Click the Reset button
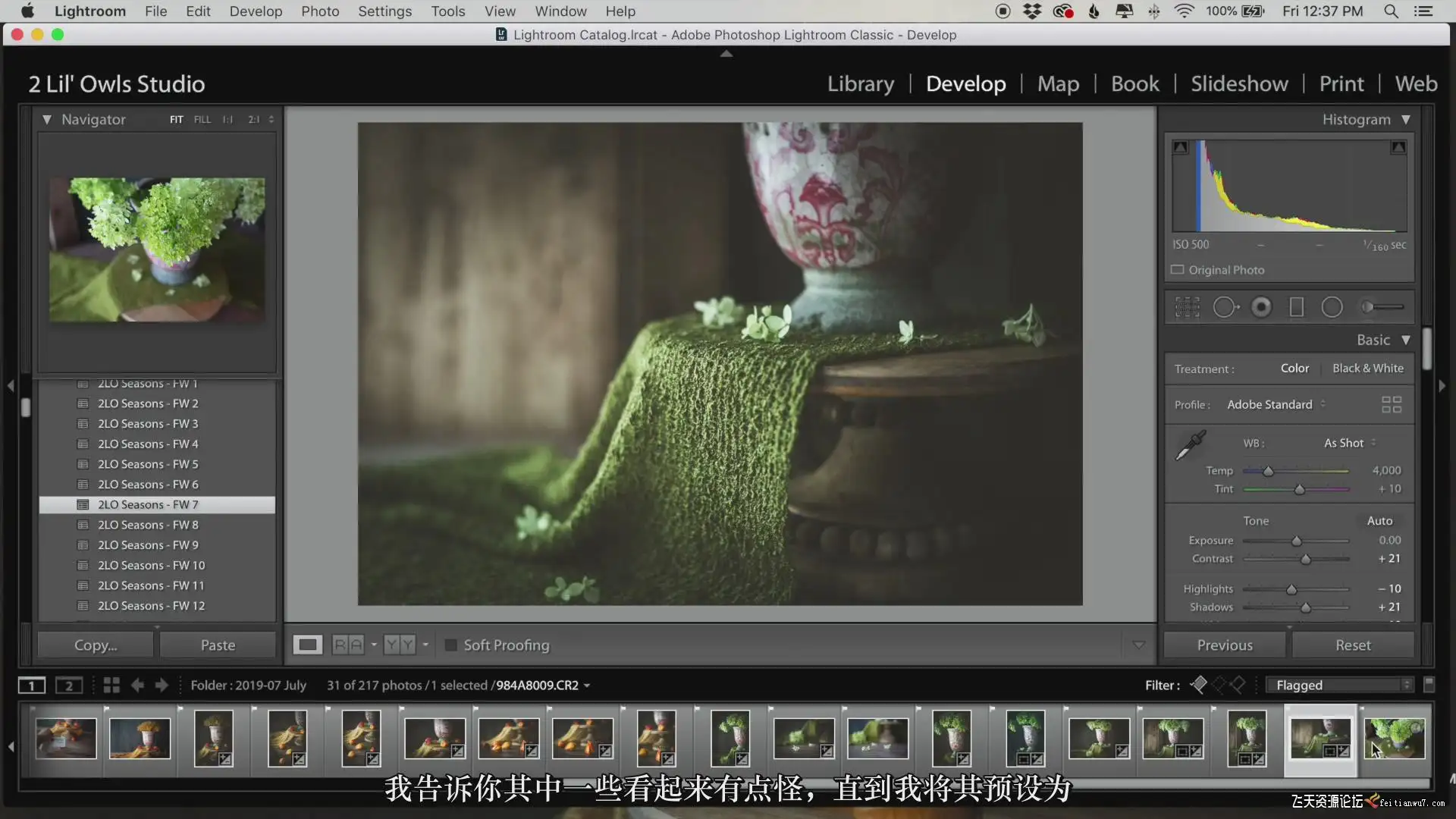The image size is (1456, 819). pyautogui.click(x=1353, y=645)
